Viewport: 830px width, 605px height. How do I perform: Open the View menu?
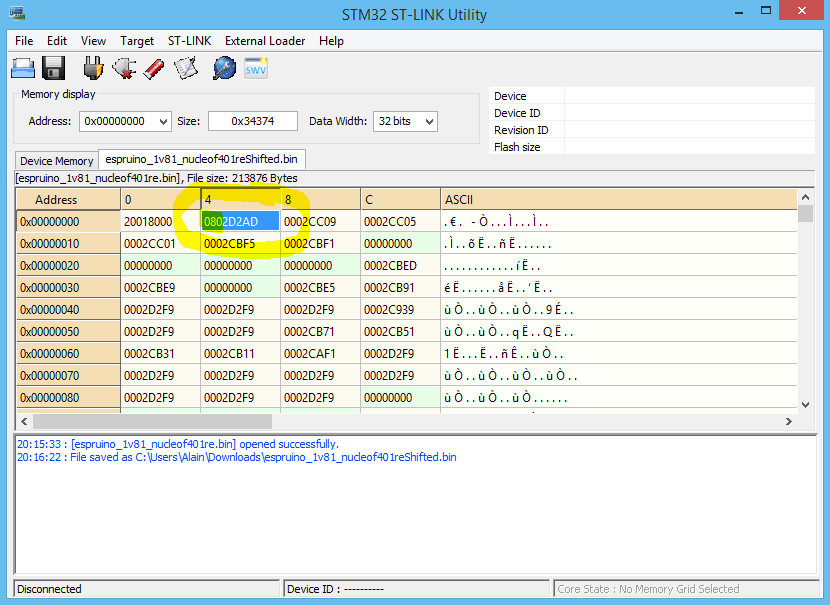click(93, 41)
